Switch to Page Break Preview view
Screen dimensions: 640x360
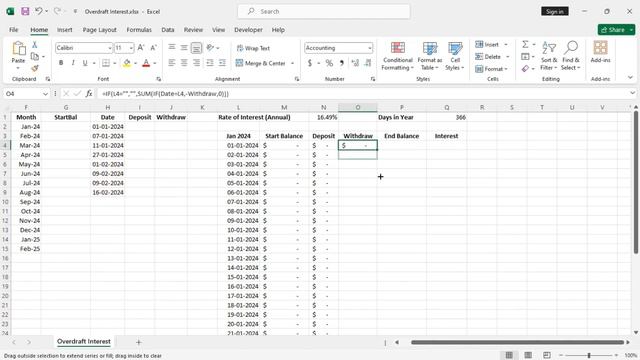(547, 355)
